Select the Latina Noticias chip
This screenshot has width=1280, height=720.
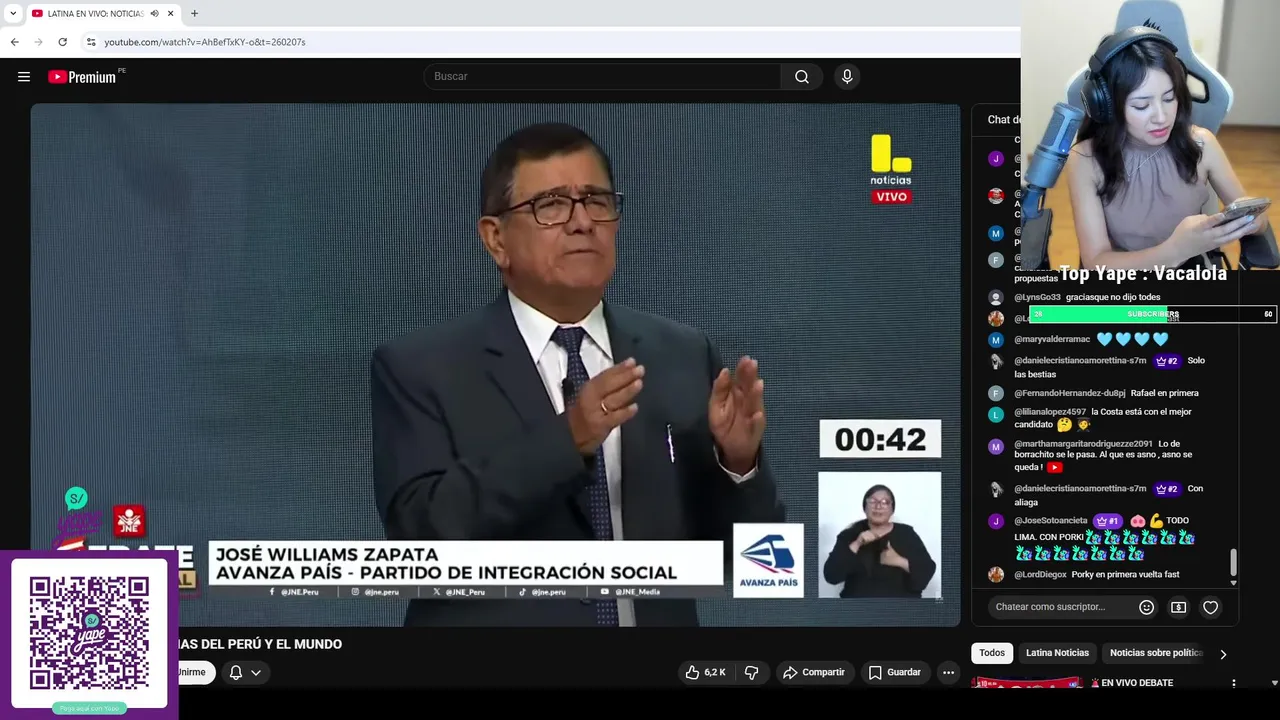click(x=1057, y=653)
